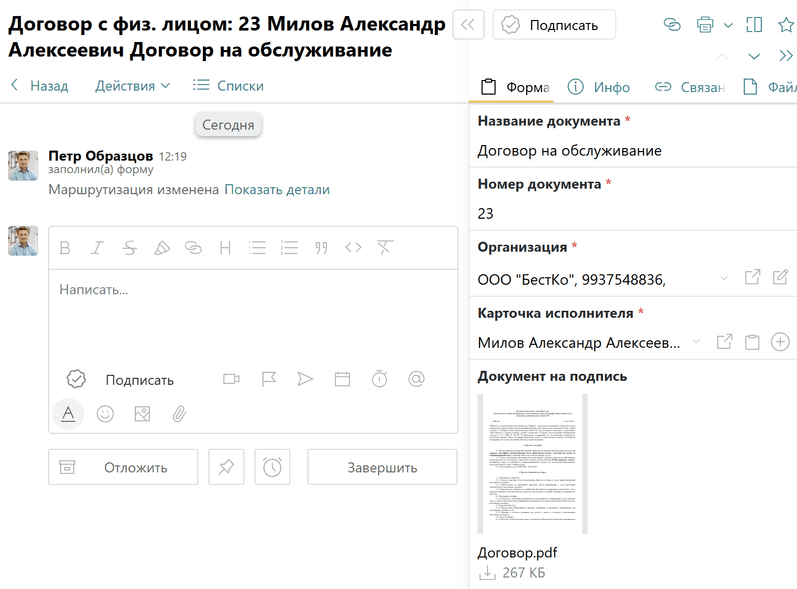This screenshot has height=589, width=797.
Task: Open the Списки menu
Action: coord(228,86)
